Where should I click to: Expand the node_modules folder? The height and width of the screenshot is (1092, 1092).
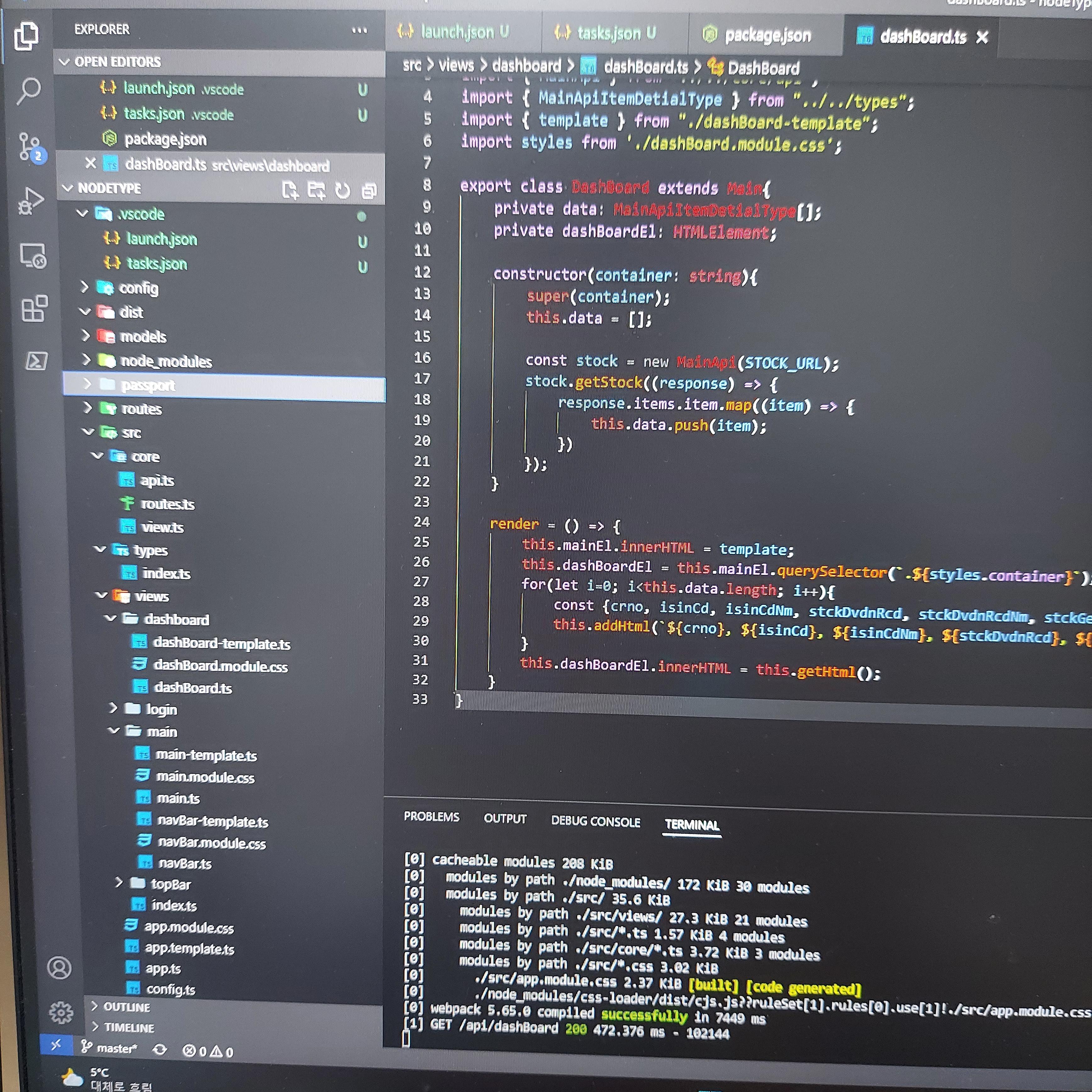(x=166, y=361)
